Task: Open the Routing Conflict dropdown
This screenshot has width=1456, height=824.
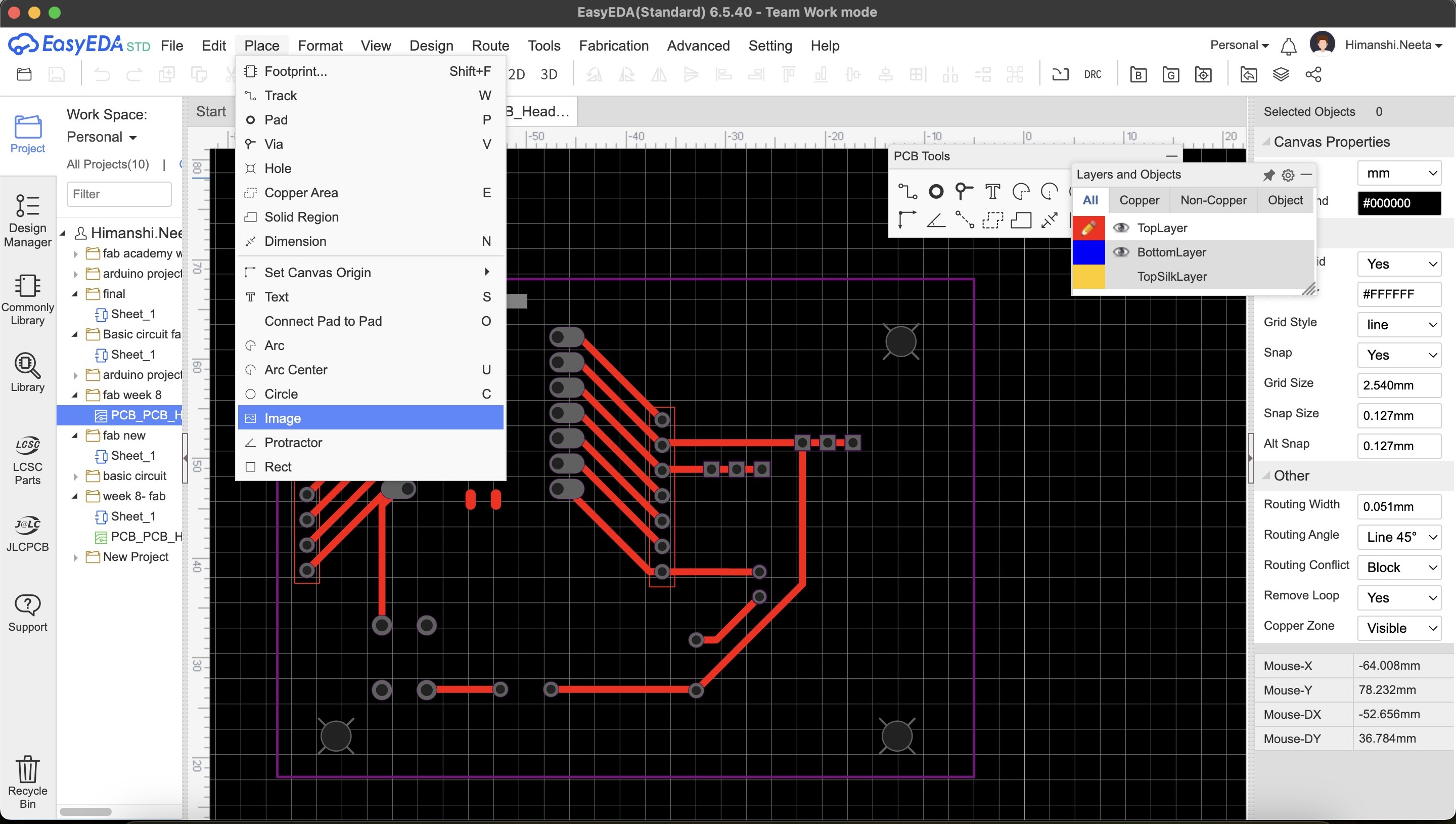Action: click(x=1399, y=567)
